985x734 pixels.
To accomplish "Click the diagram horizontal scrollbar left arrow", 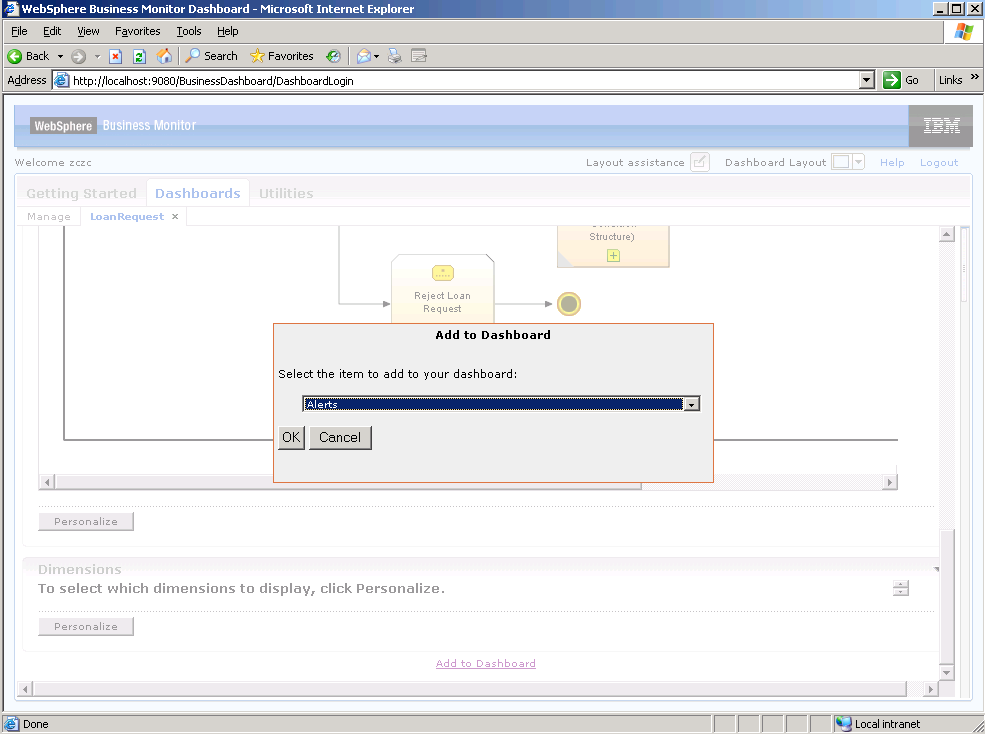I will point(47,483).
